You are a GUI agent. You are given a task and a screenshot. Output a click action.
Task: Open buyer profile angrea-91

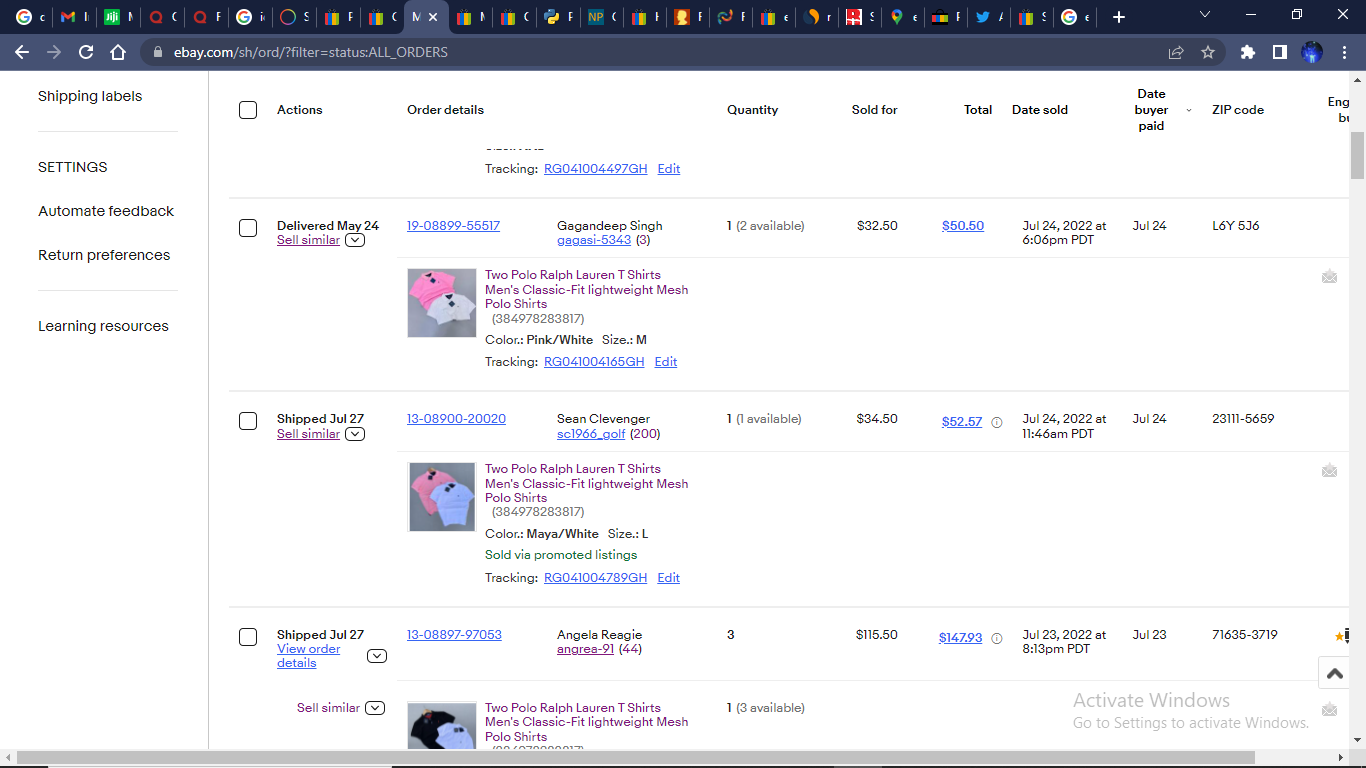(585, 649)
